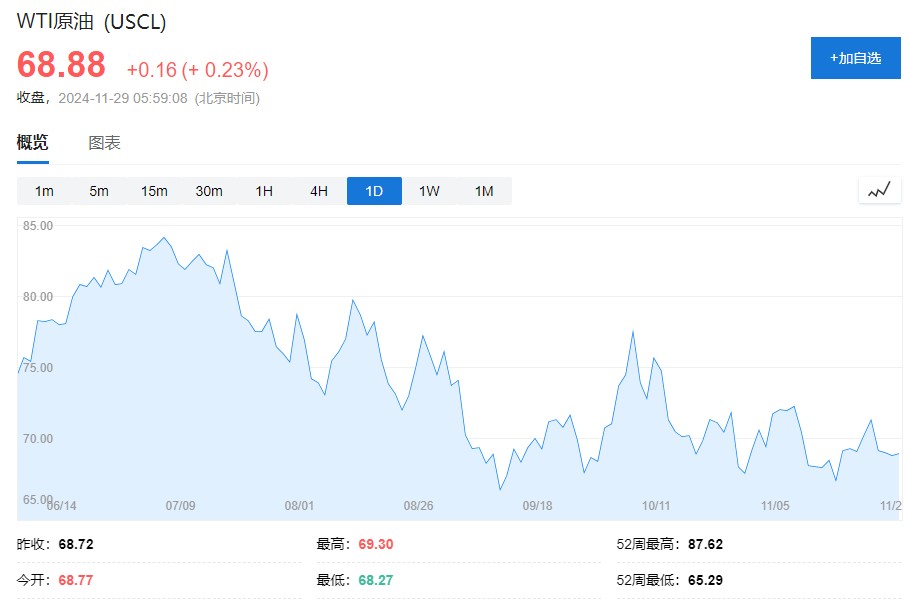Switch to the 概览 tab
909x601 pixels.
pos(32,143)
